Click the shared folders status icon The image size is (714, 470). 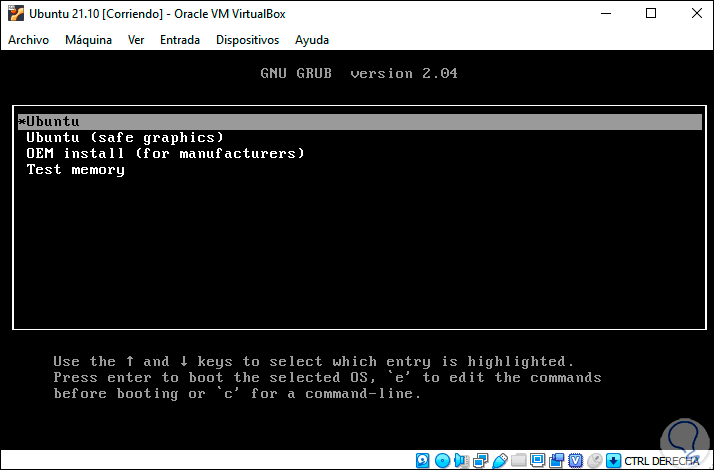pos(518,460)
